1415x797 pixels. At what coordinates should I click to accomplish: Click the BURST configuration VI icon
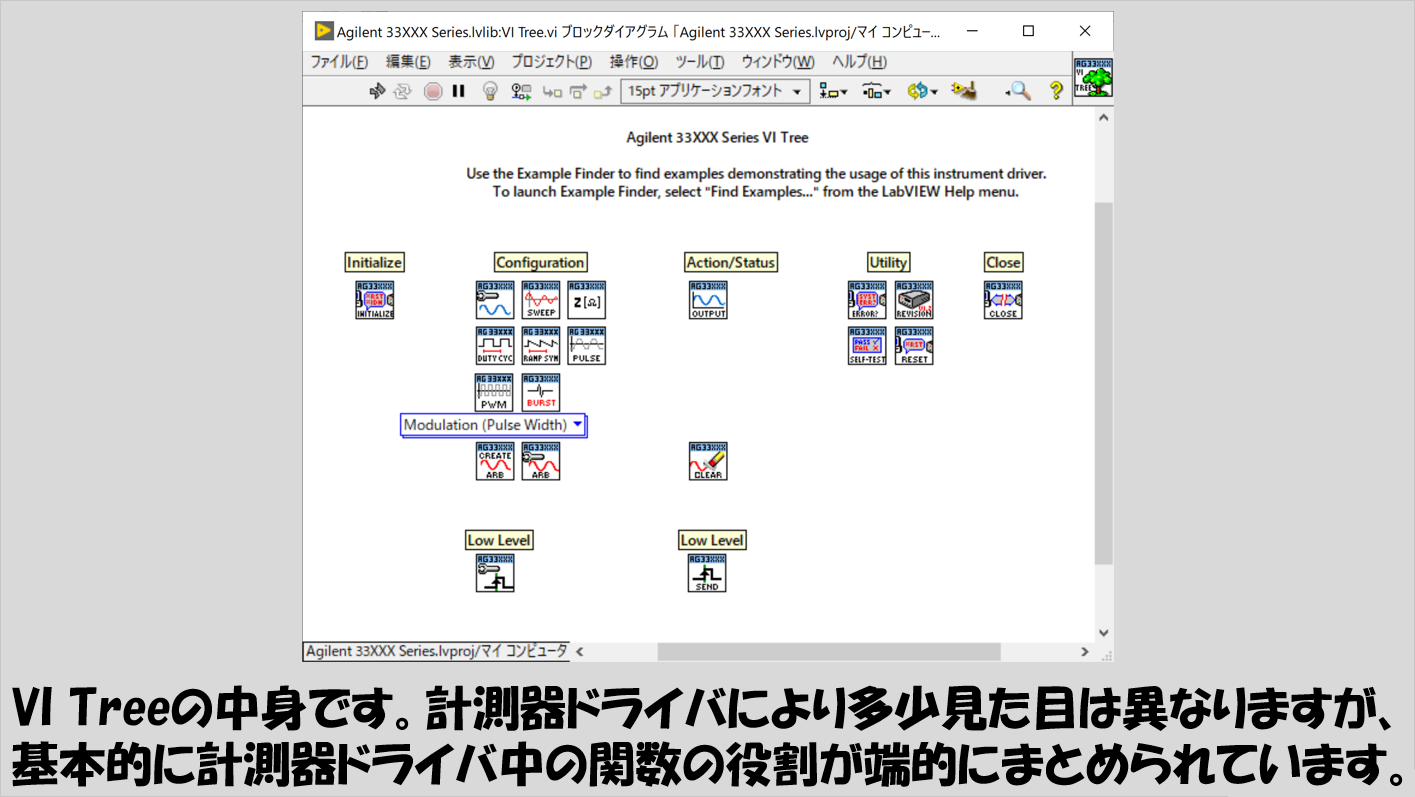541,392
